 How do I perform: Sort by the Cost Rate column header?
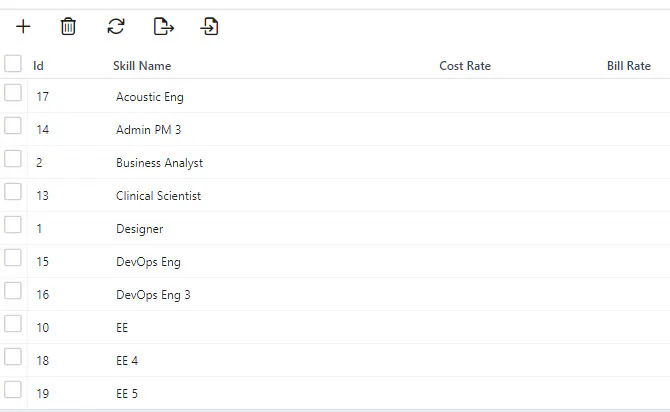[x=465, y=66]
